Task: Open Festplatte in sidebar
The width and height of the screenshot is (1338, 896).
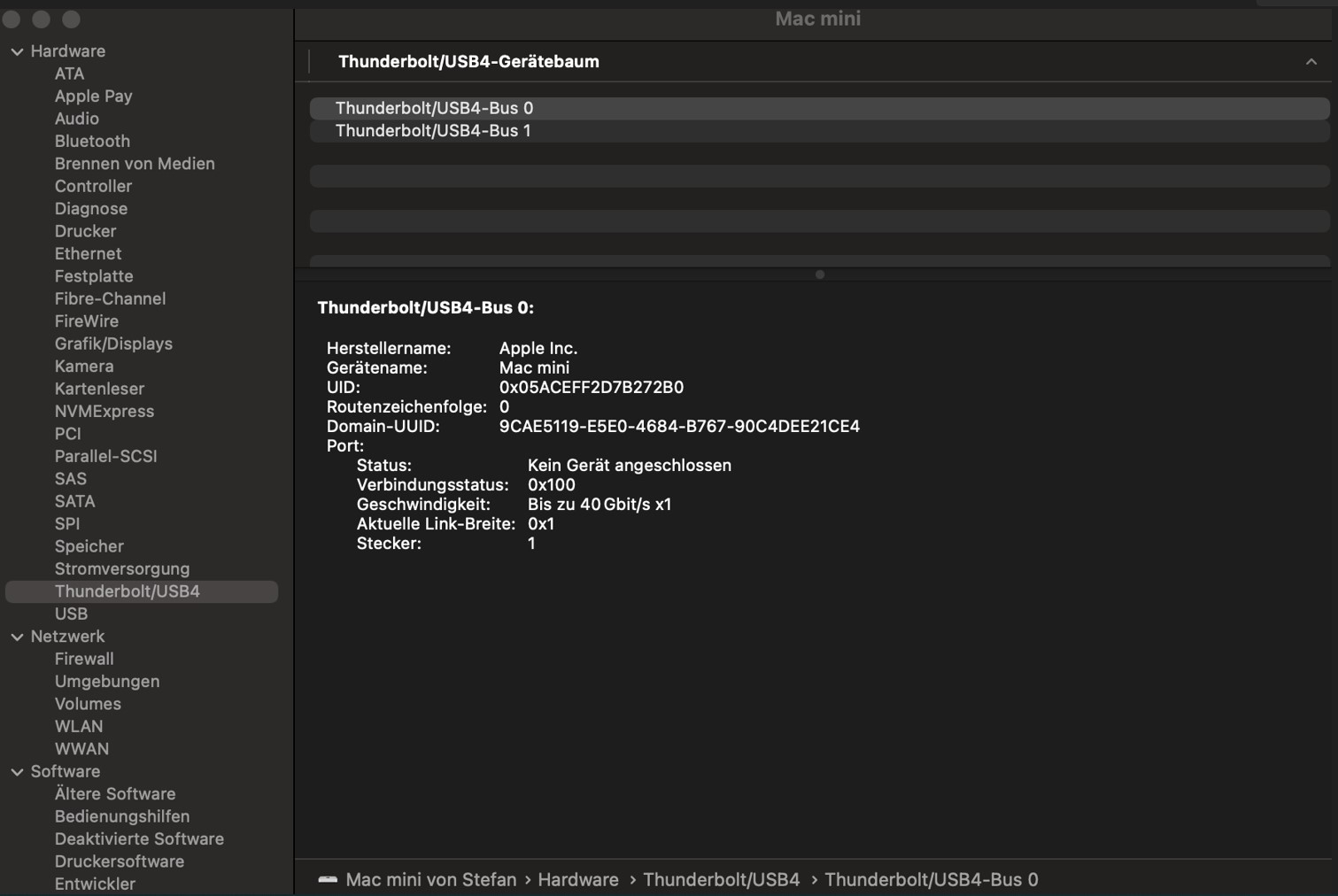Action: [94, 276]
